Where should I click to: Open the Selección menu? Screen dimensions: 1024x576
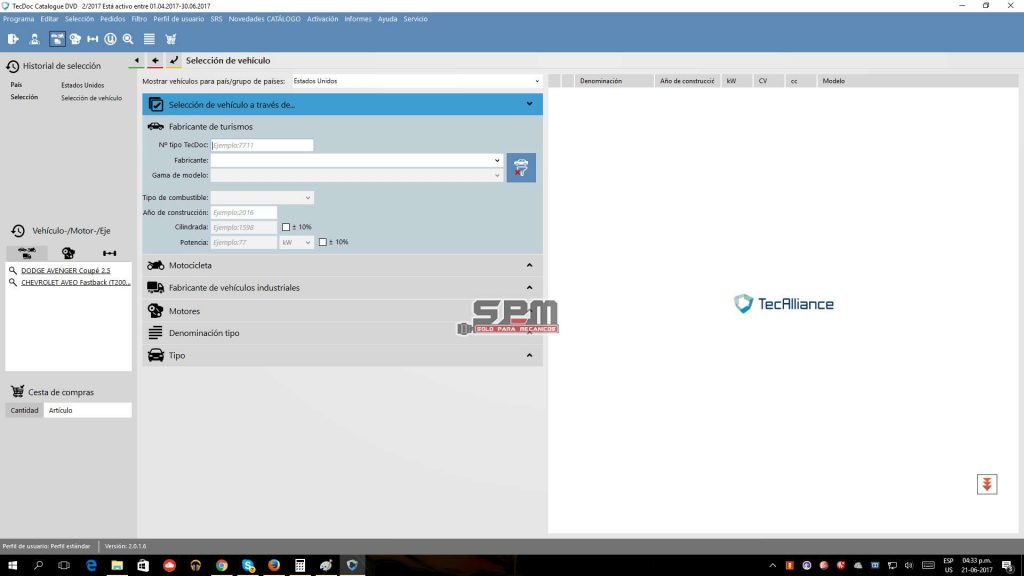[79, 19]
